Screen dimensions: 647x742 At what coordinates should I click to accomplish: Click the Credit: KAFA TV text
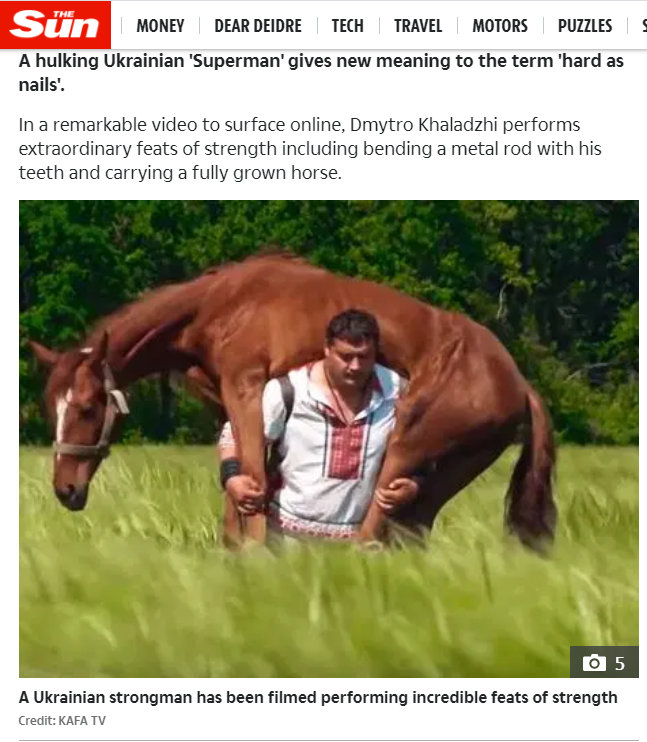[62, 720]
